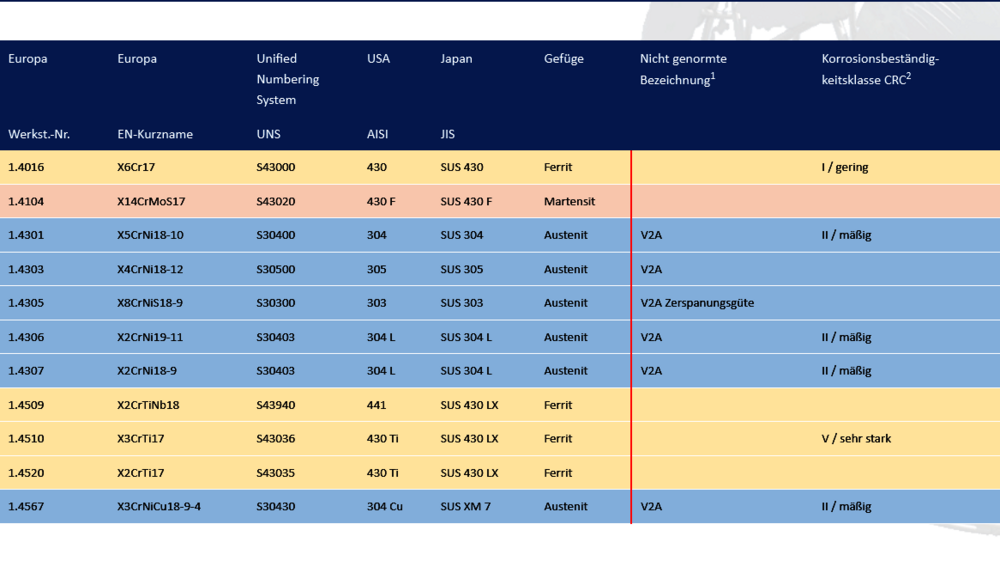
Task: Select X14CrMoS17 short name
Action: coord(151,202)
